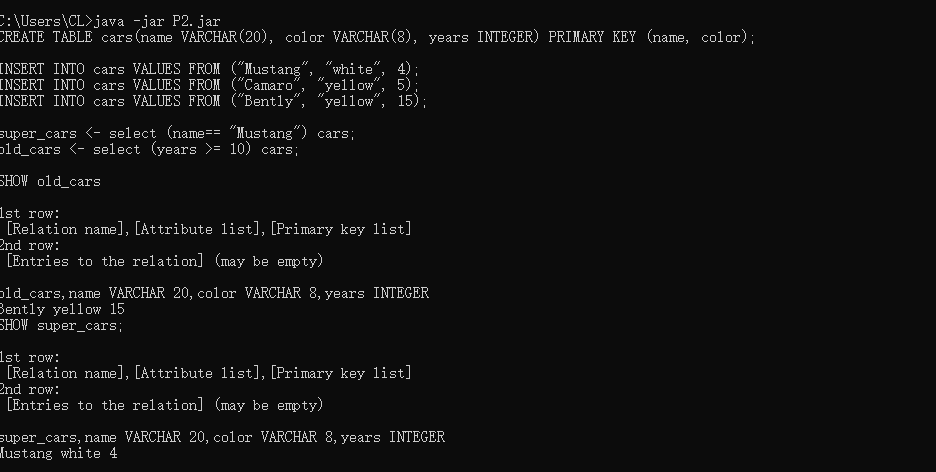Screen dimensions: 936x472
Task: Click the 'SHOW super_cars;' command line
Action: click(x=61, y=326)
